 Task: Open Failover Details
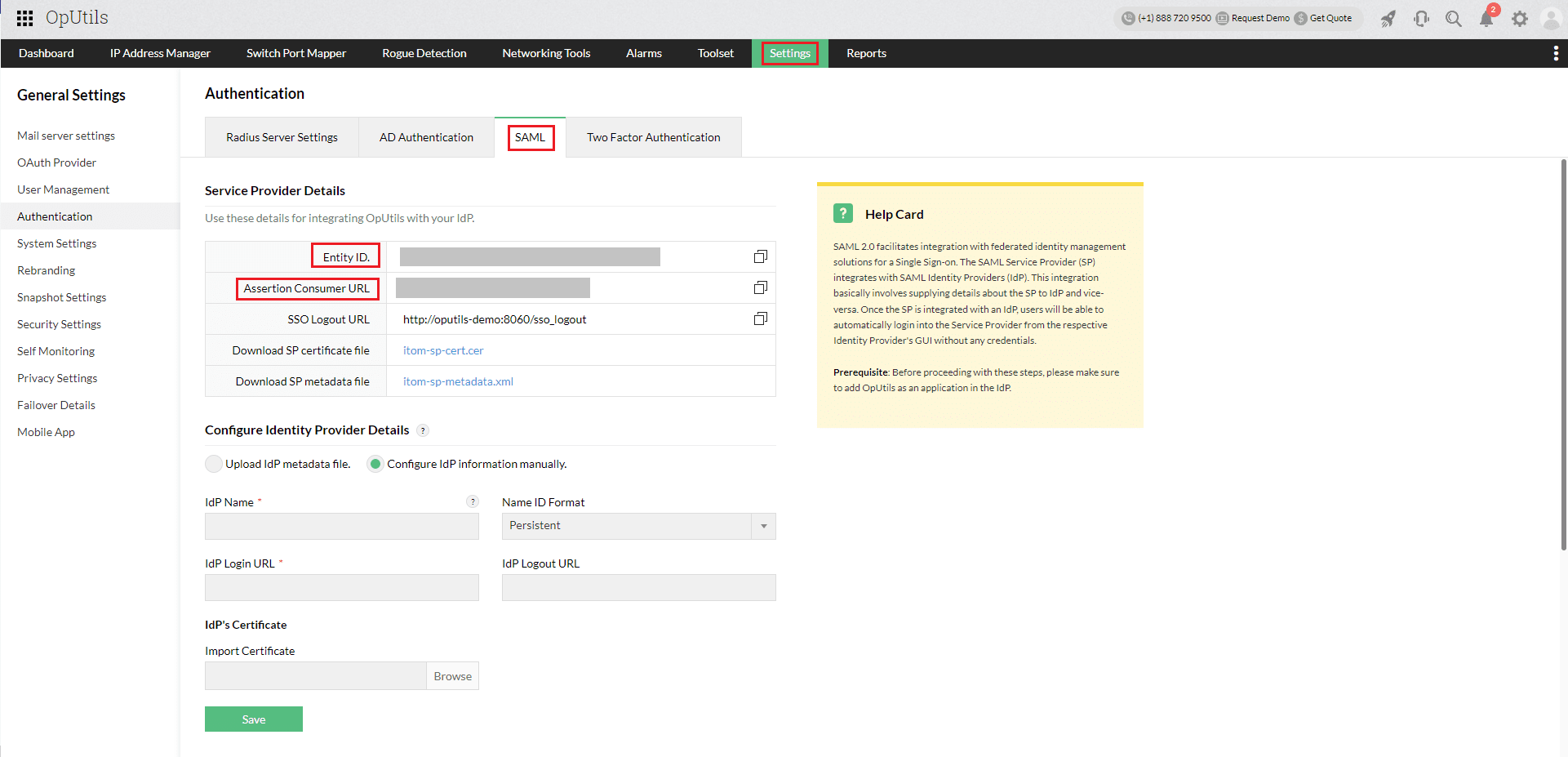click(x=56, y=405)
